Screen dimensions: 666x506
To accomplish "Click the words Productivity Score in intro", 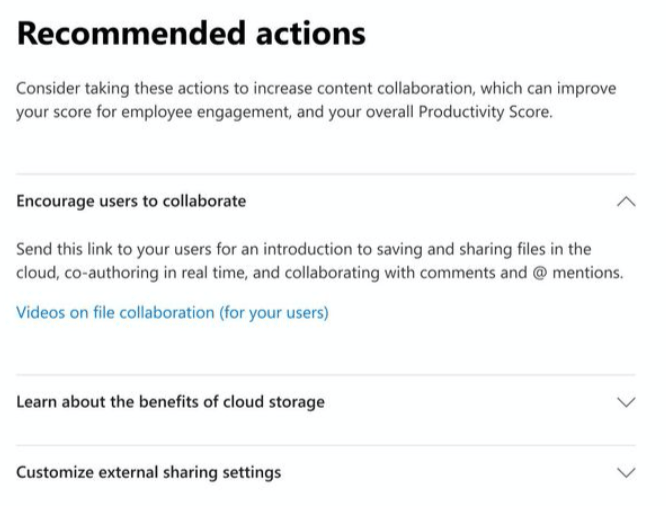I will coord(484,112).
